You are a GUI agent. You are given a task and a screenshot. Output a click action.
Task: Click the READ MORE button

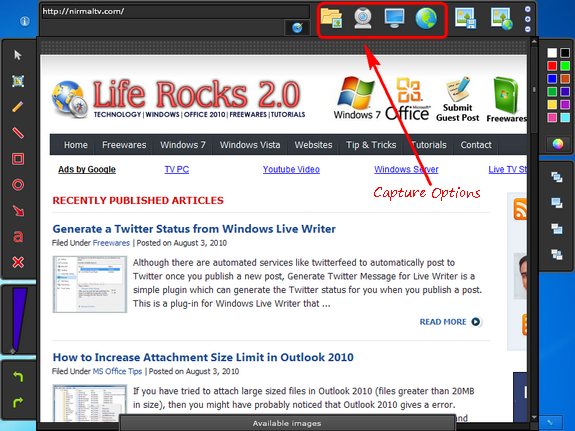[450, 322]
